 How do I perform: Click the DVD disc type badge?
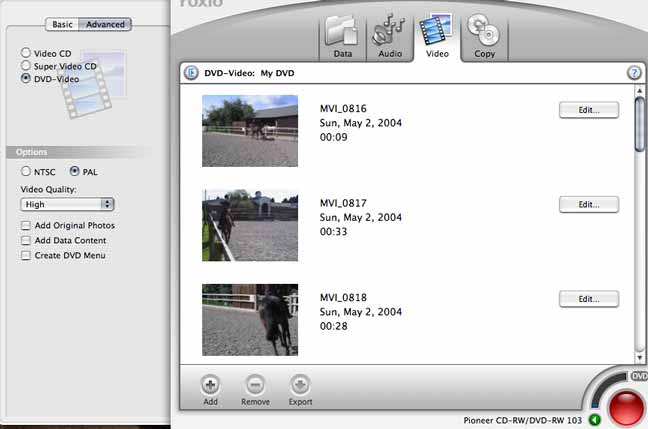click(x=639, y=376)
